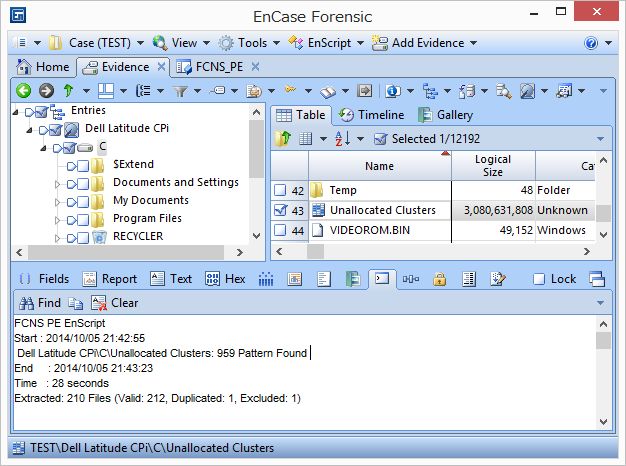Toggle the Lock checkbox

coord(539,279)
